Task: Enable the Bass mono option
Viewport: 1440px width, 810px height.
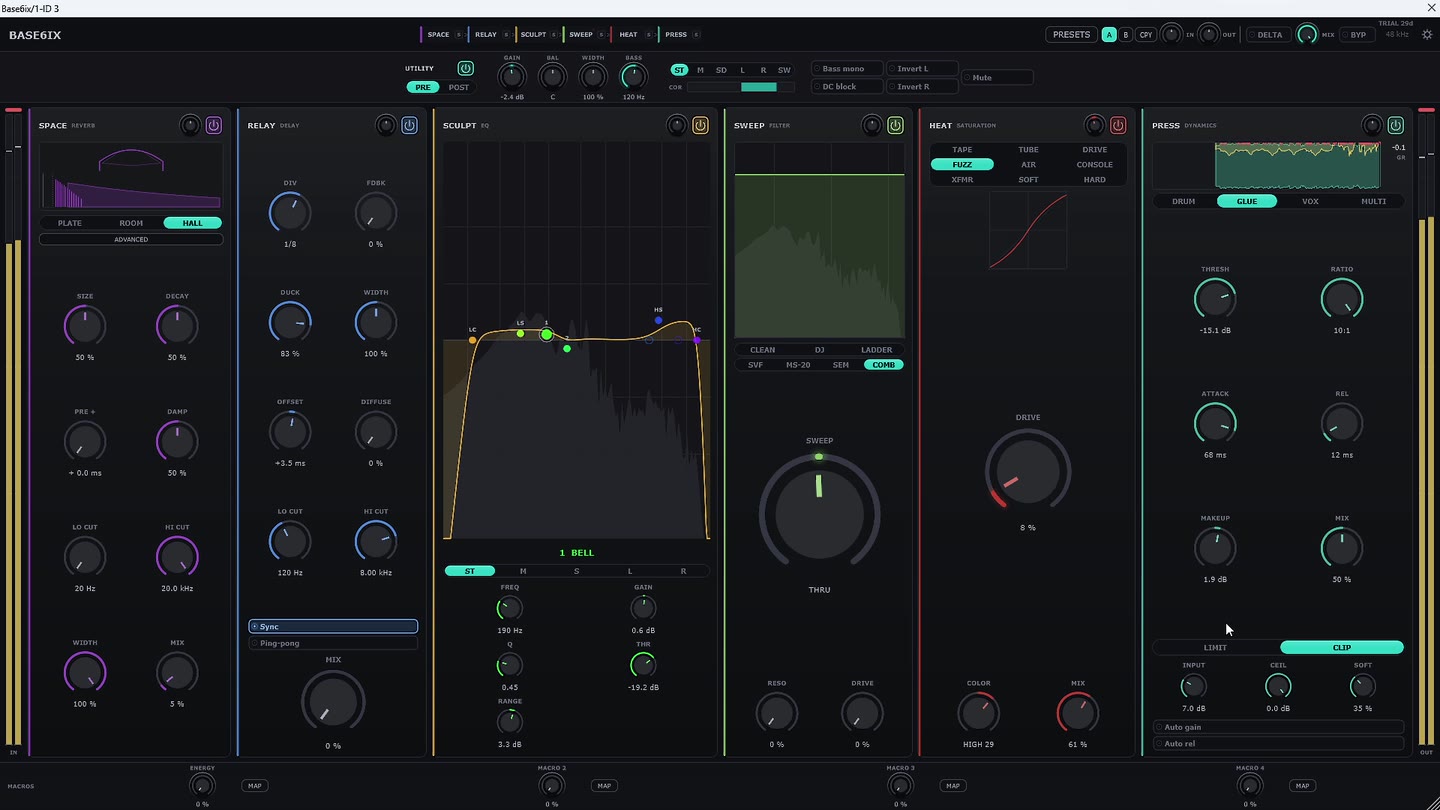Action: point(847,69)
